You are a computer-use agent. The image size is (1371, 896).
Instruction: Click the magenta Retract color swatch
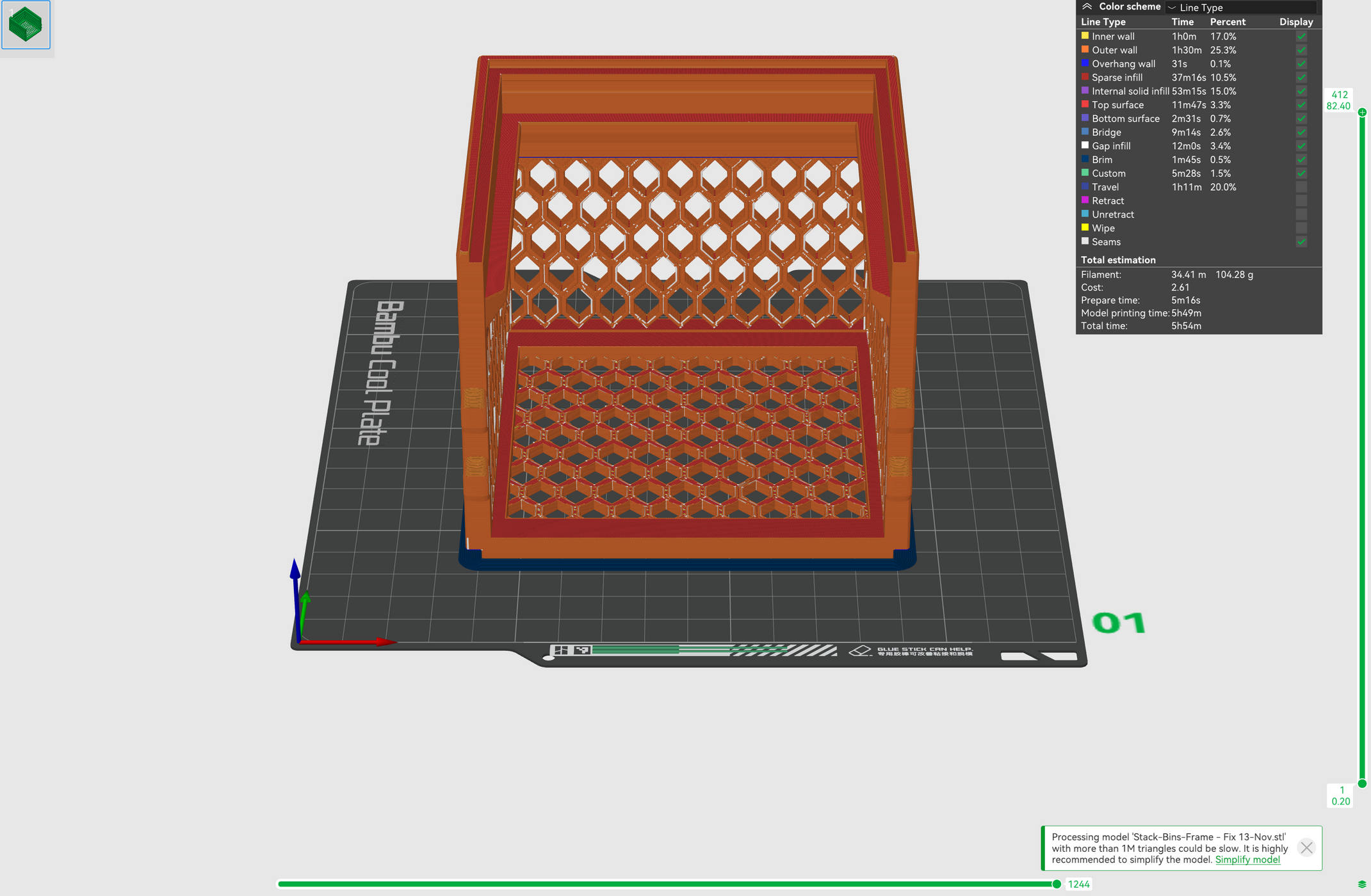[x=1085, y=200]
